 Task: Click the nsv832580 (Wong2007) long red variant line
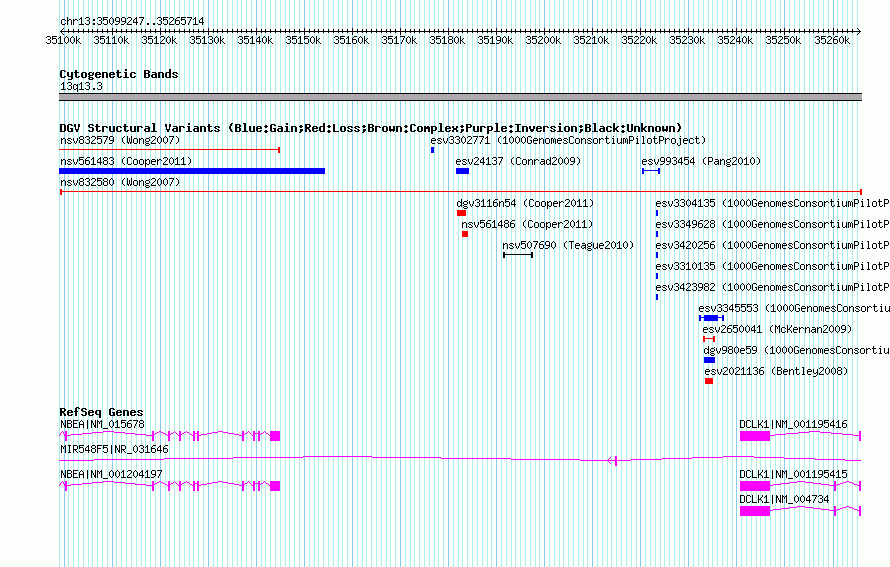pyautogui.click(x=461, y=192)
